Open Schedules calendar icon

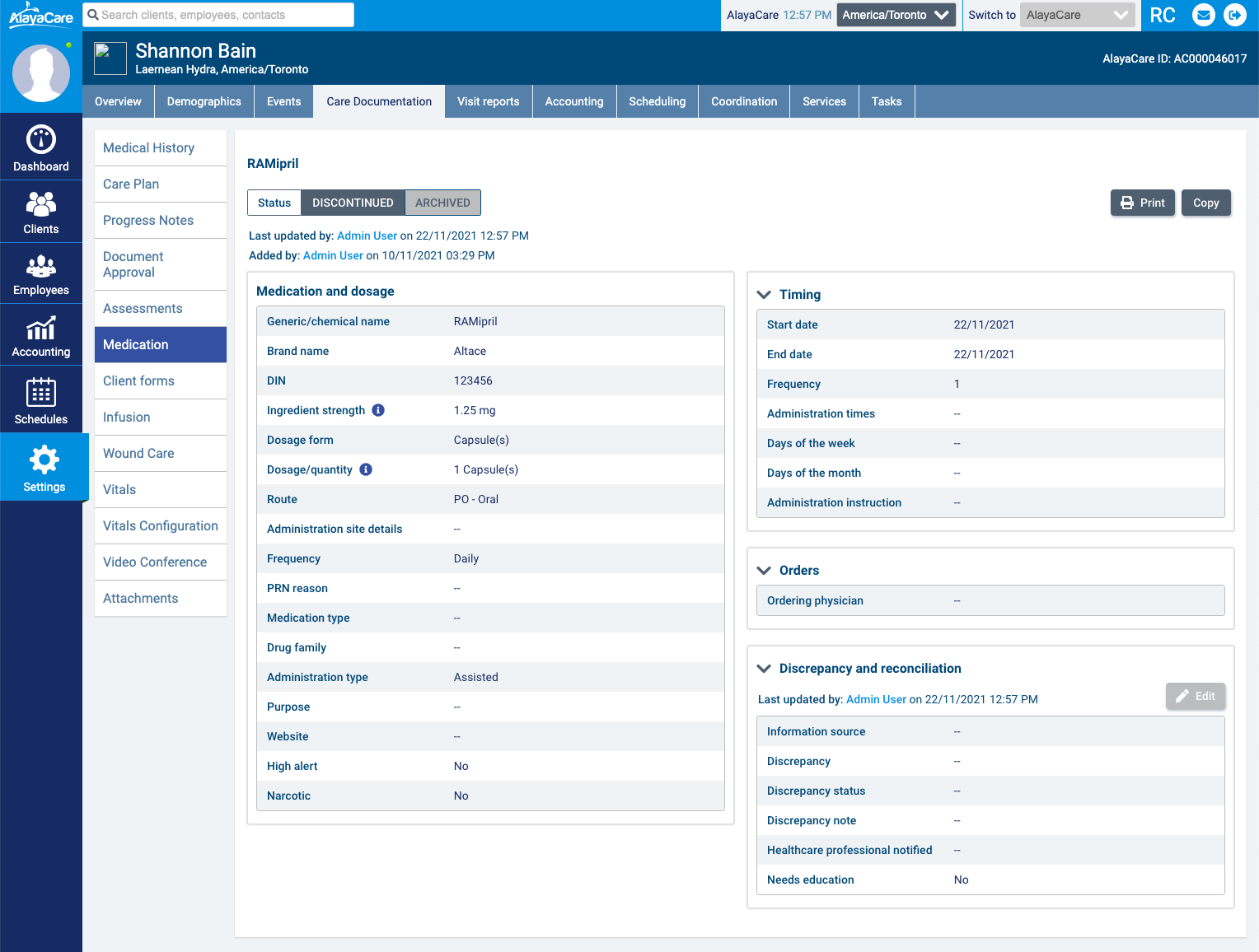(x=41, y=393)
